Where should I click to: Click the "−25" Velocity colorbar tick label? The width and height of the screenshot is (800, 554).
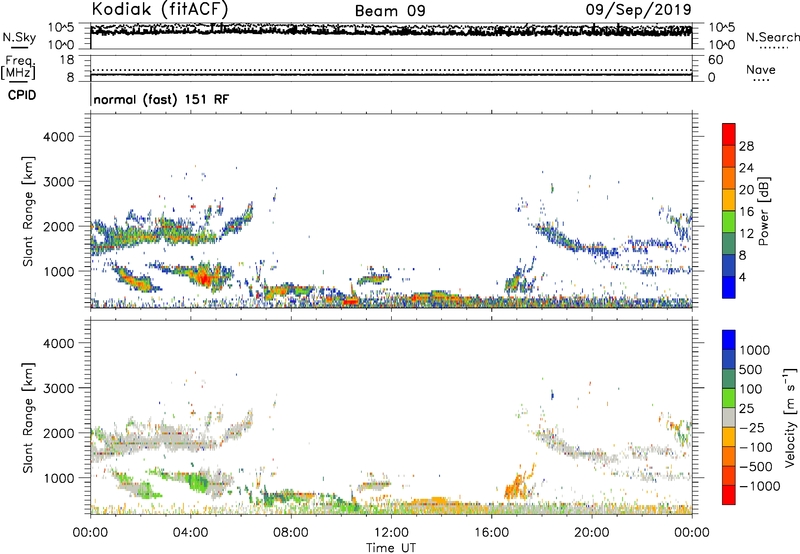pos(752,428)
